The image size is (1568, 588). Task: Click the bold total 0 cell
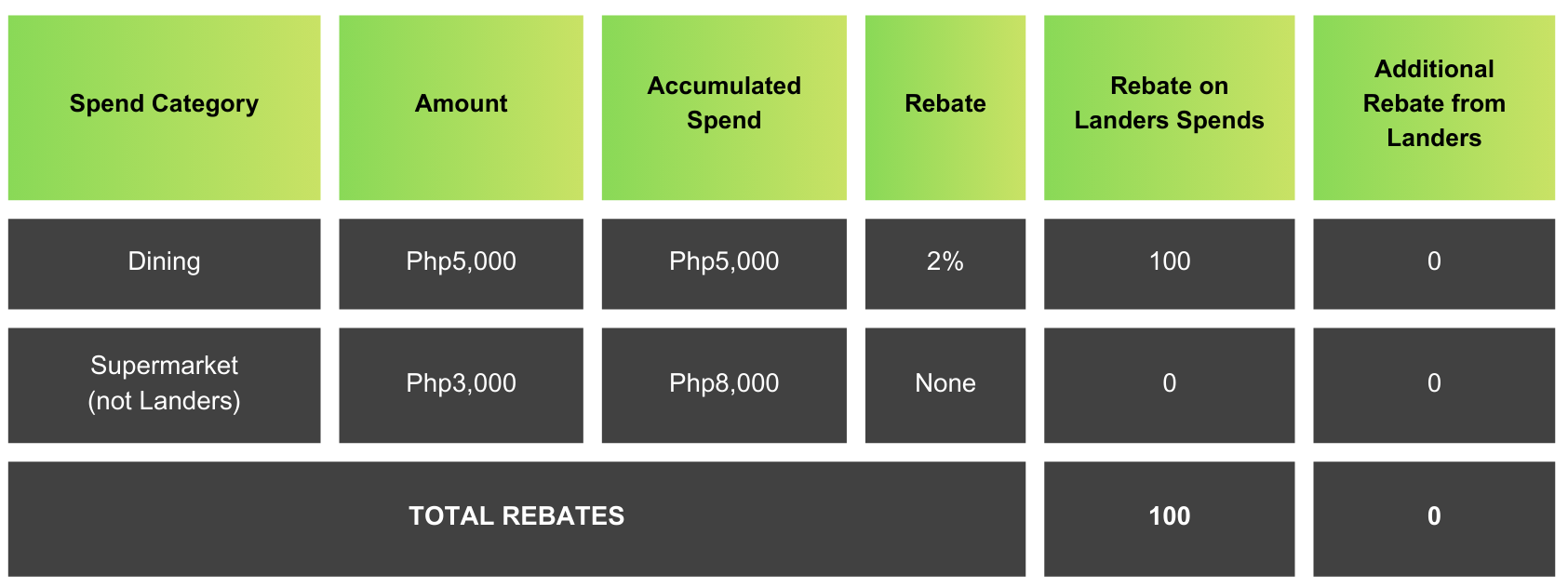coord(1433,516)
